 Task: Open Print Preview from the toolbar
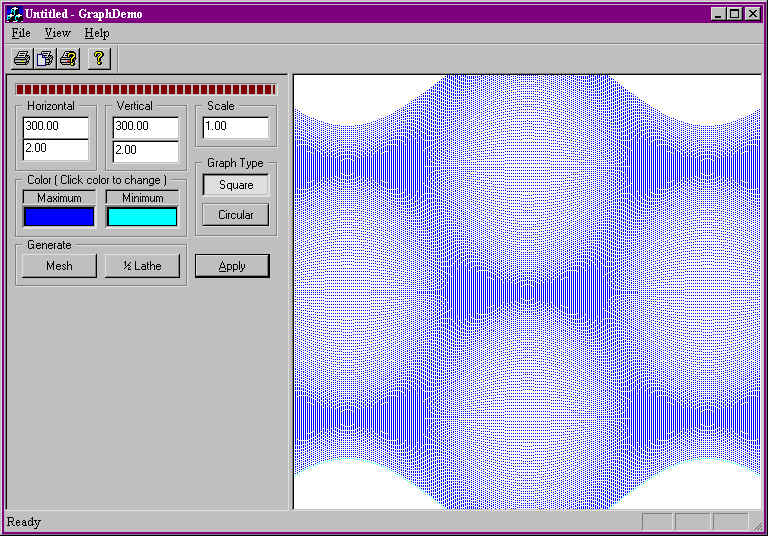click(45, 58)
